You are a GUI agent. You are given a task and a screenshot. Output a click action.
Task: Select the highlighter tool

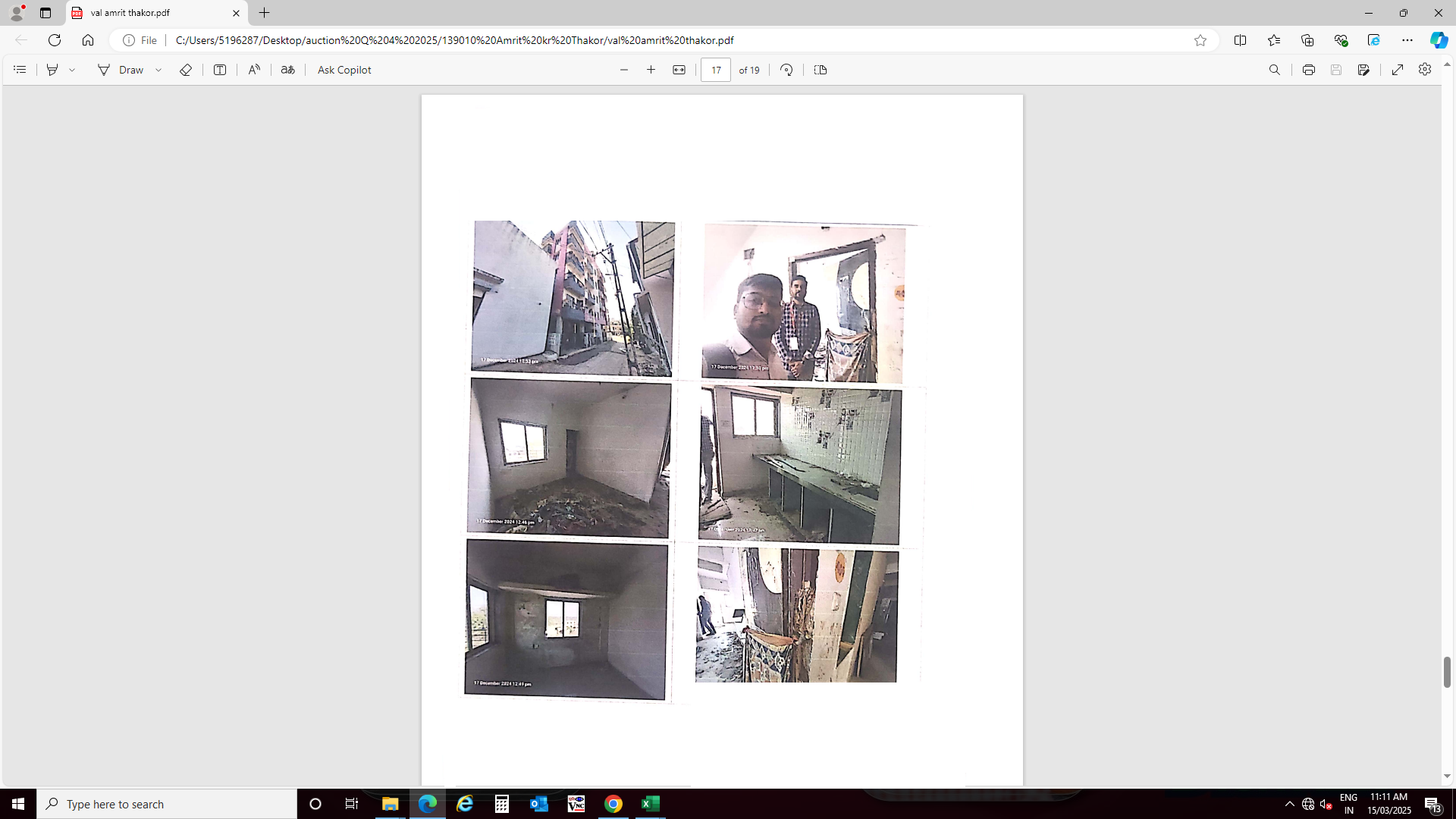pyautogui.click(x=52, y=70)
